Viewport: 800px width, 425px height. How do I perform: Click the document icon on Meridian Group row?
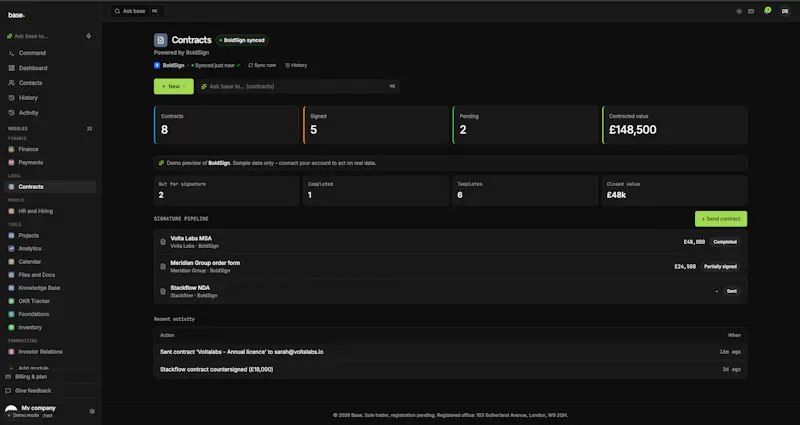tap(163, 266)
